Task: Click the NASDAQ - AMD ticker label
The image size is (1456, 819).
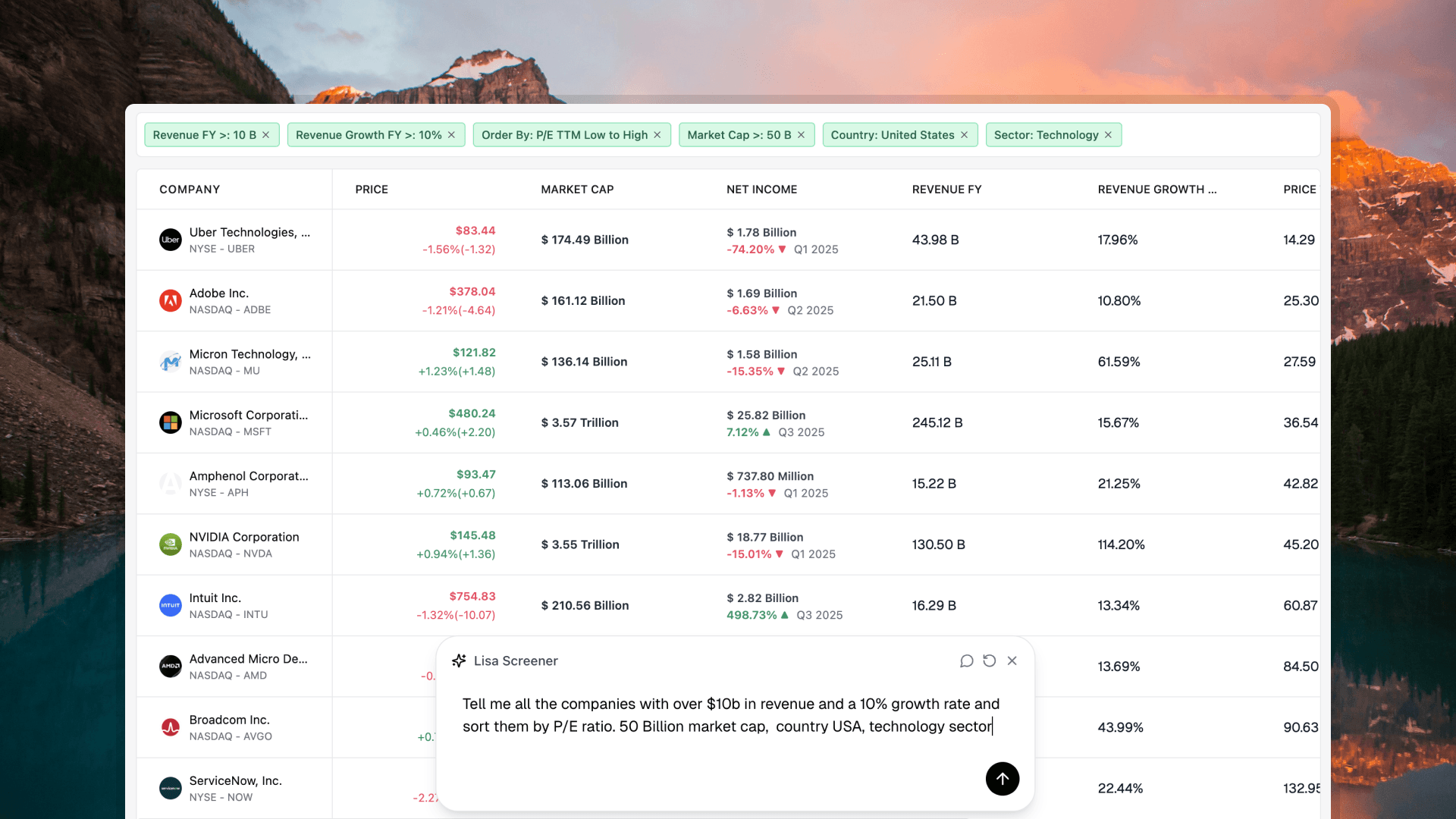Action: pos(228,676)
